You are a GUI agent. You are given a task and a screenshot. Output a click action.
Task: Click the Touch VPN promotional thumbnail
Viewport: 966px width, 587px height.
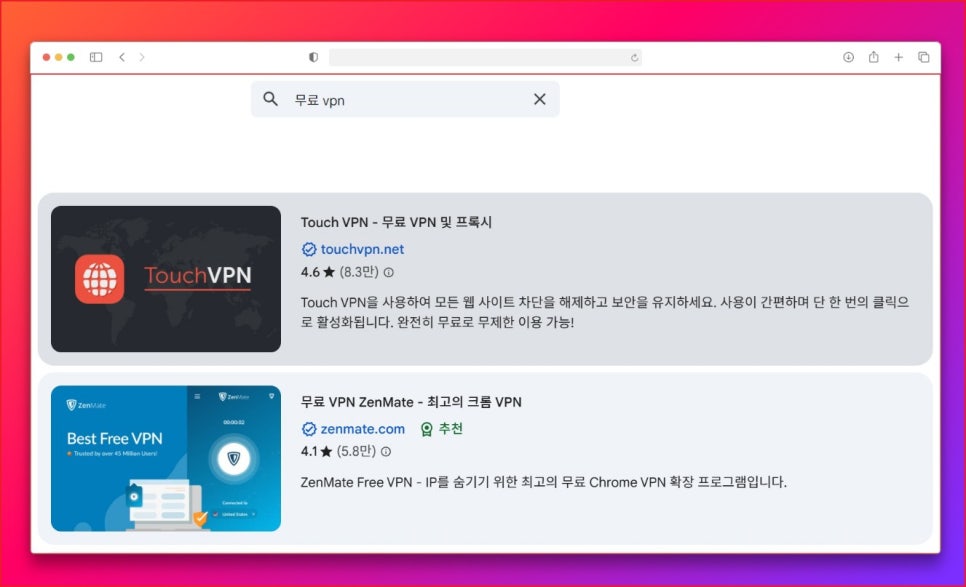click(165, 279)
